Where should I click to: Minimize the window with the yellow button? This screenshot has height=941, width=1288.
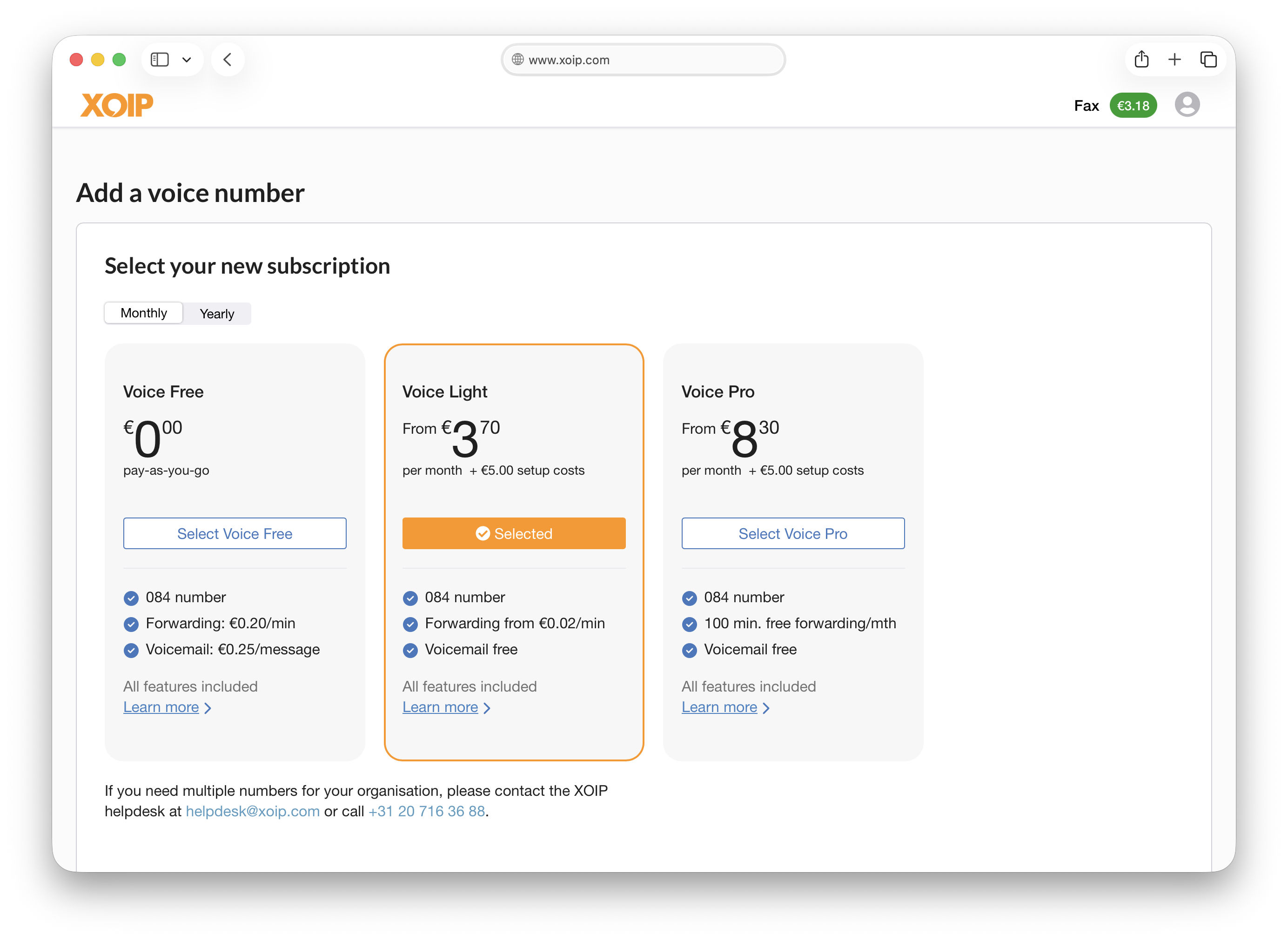(x=98, y=59)
